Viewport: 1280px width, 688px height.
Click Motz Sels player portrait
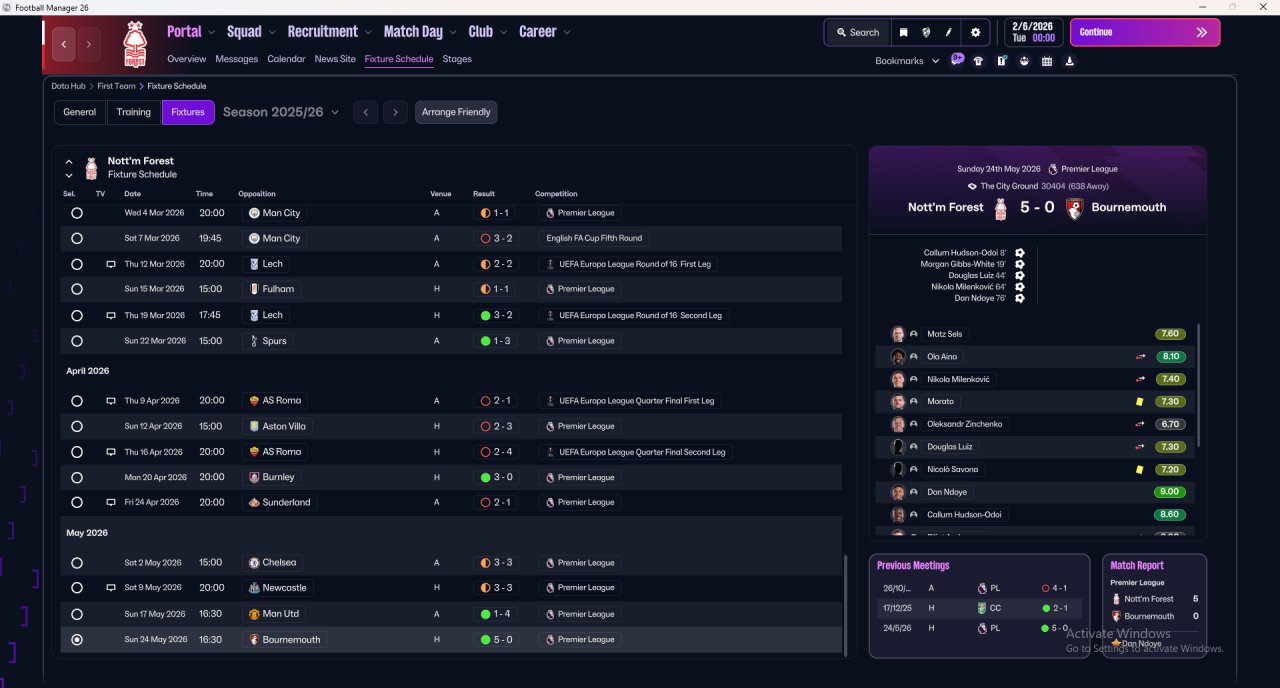point(898,334)
